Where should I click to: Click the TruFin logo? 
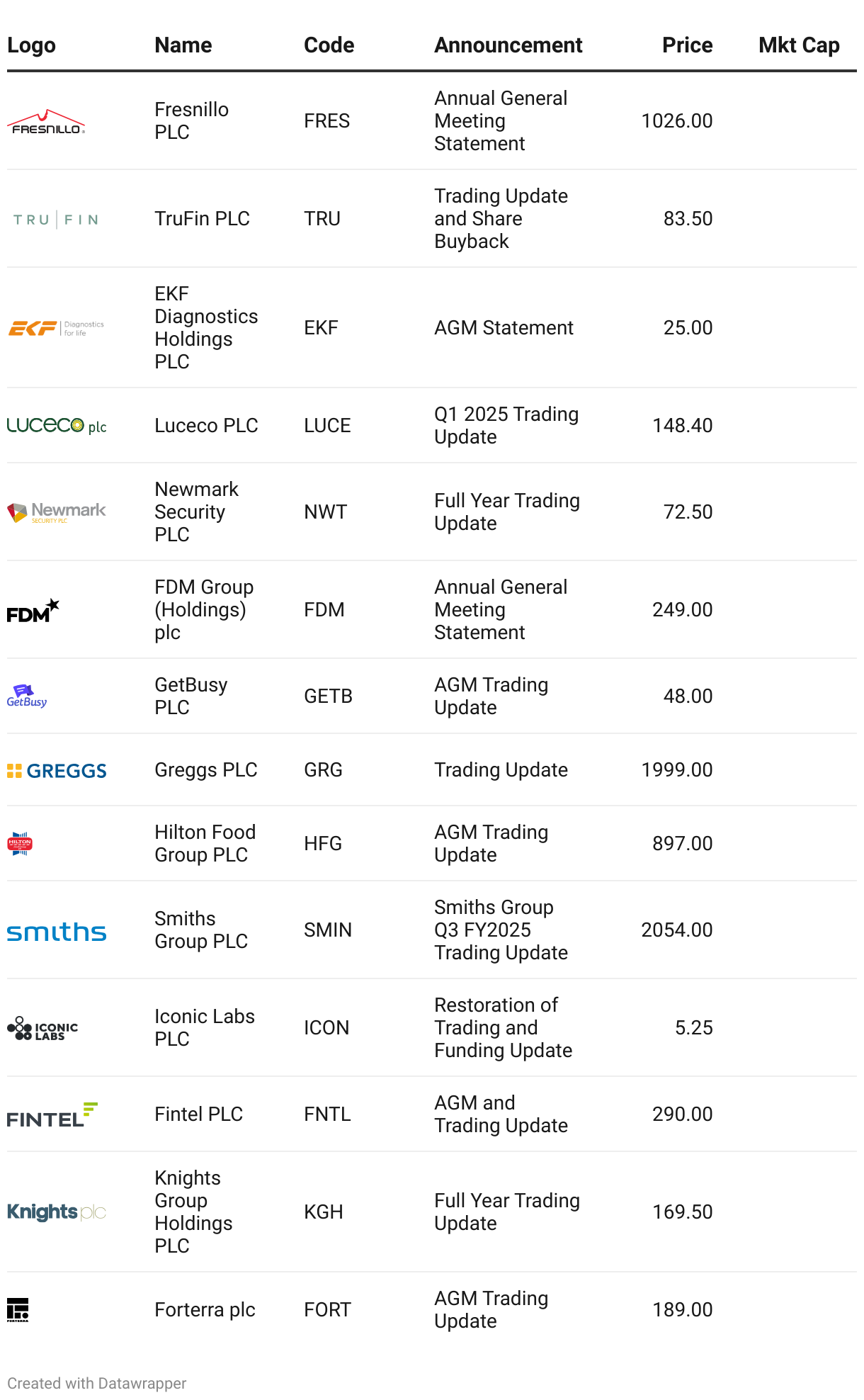coord(56,220)
